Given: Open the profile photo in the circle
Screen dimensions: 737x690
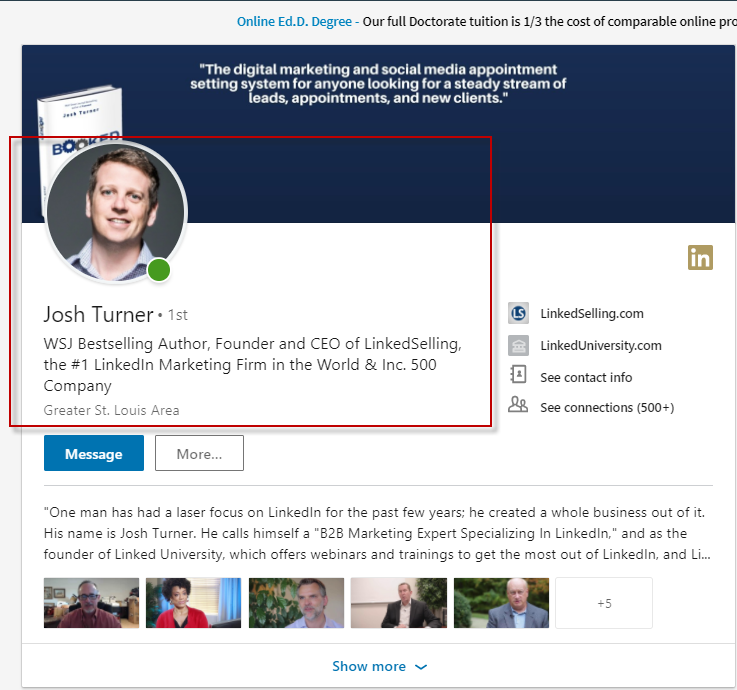Looking at the screenshot, I should tap(114, 212).
